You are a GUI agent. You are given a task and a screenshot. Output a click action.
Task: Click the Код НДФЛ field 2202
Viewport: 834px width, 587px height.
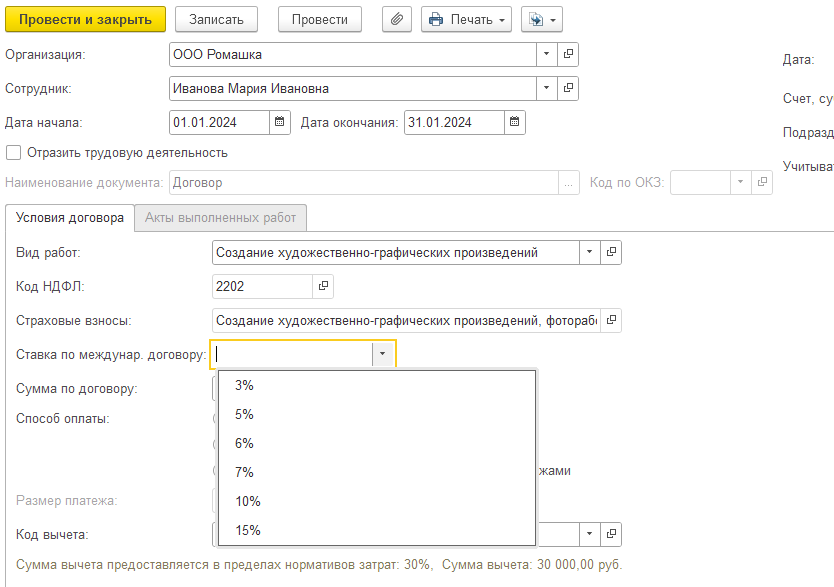(x=262, y=286)
